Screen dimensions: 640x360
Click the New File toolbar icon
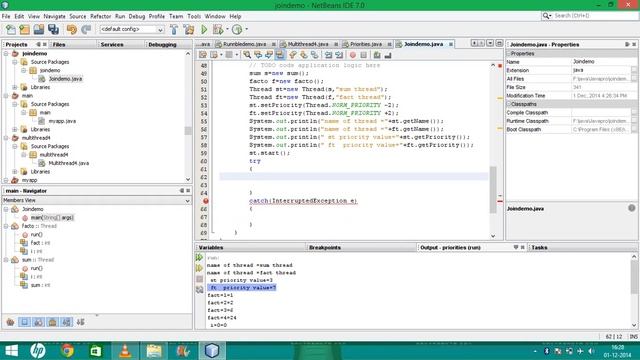pyautogui.click(x=11, y=29)
